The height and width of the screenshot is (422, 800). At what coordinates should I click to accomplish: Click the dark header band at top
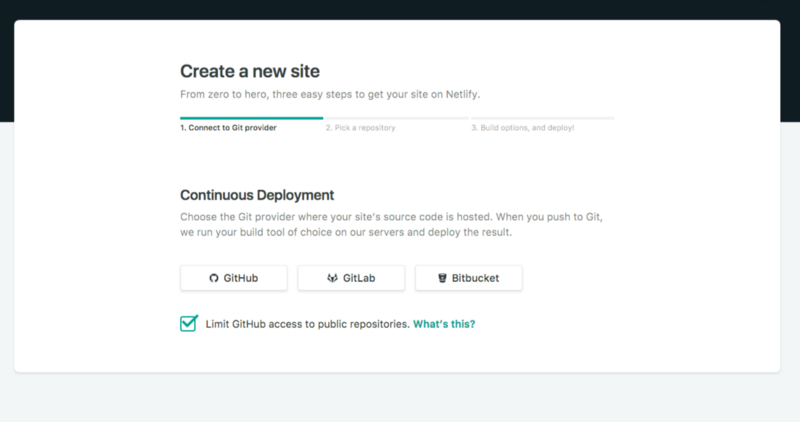point(400,8)
